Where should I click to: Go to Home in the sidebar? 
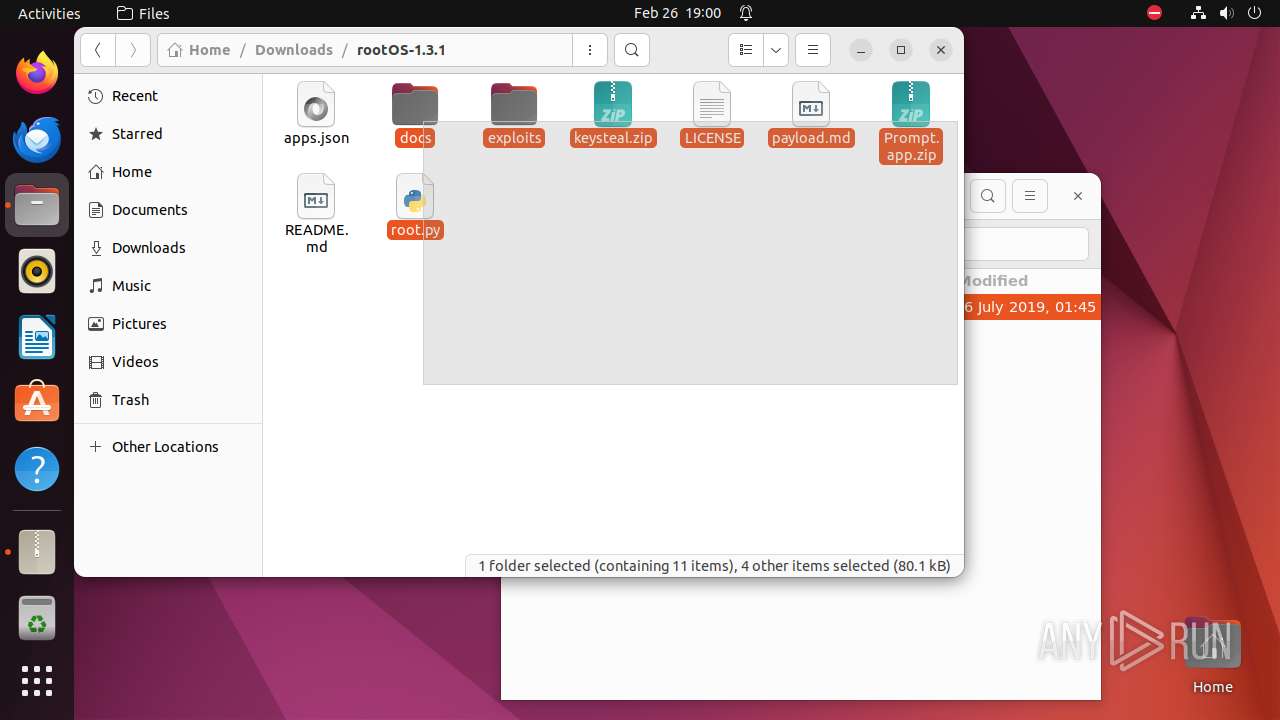click(168, 172)
